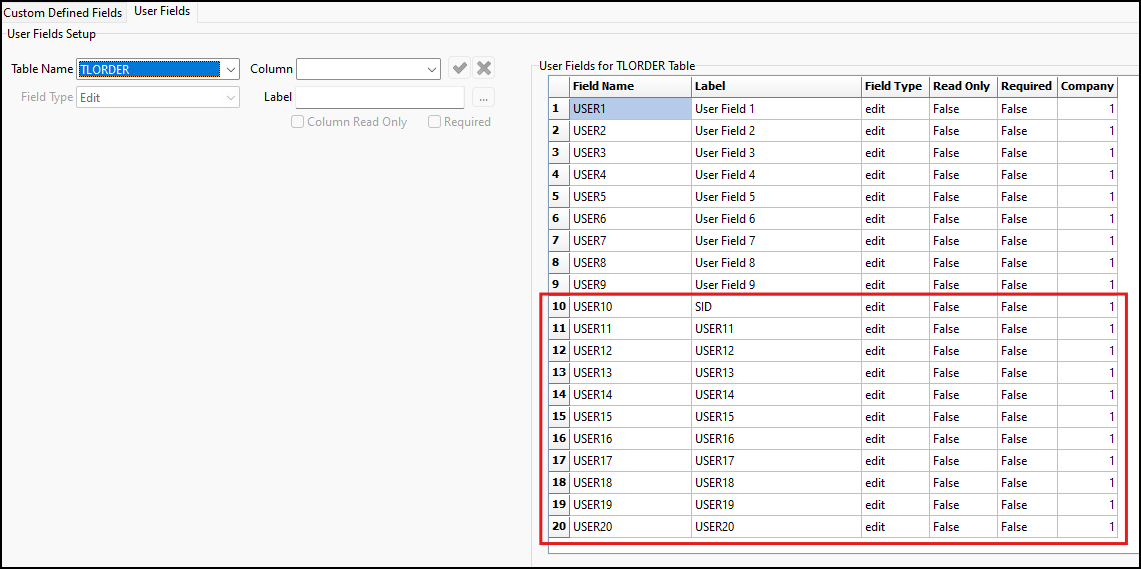The image size is (1141, 569).
Task: Open the Table Name dropdown
Action: click(231, 70)
